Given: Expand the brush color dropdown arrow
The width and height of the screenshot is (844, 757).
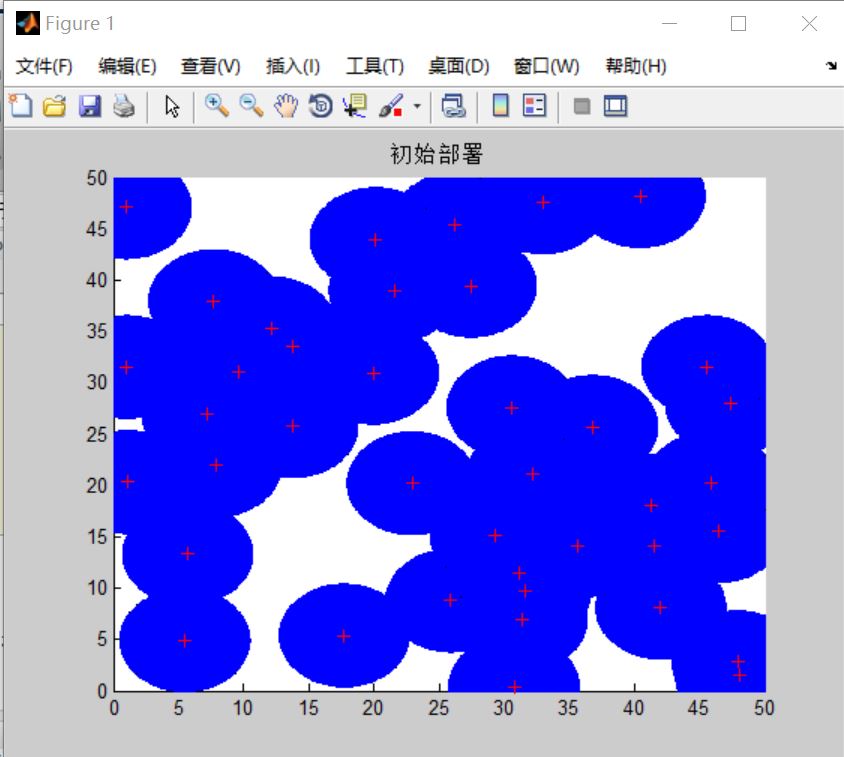Looking at the screenshot, I should point(417,106).
